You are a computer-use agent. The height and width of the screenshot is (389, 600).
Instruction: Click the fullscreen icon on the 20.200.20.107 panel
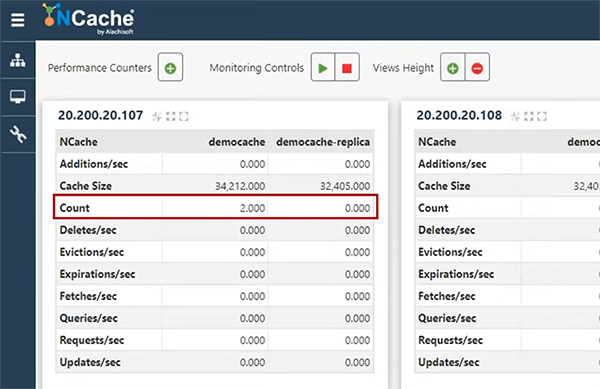tap(184, 116)
